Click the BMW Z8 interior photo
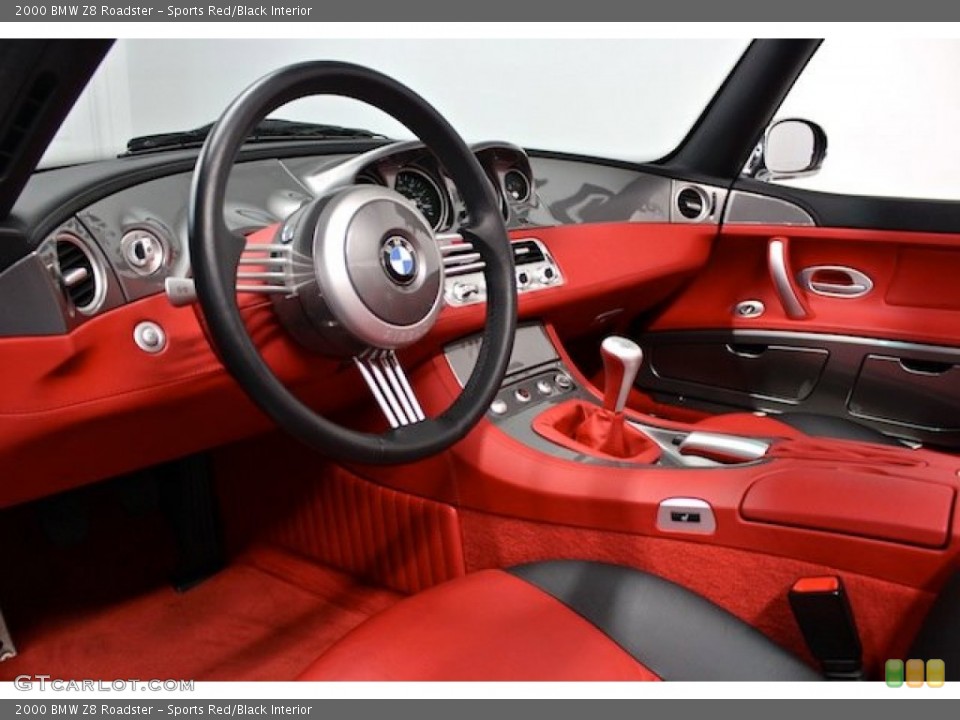Screen dimensions: 960x720 coord(480,360)
